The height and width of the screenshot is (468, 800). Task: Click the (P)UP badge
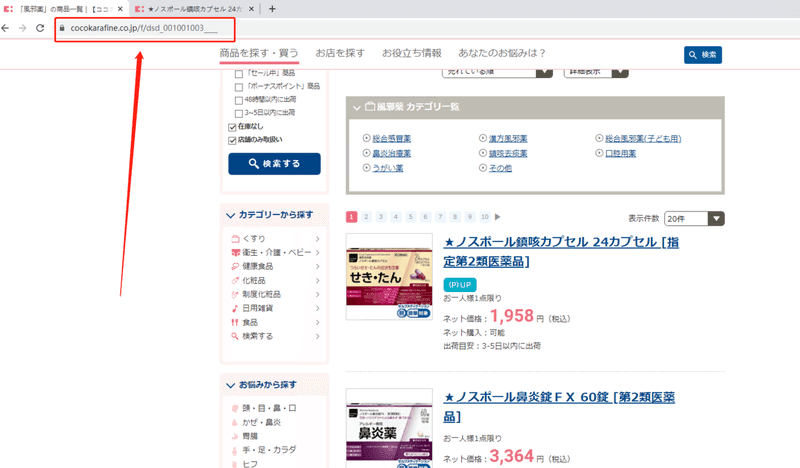pyautogui.click(x=460, y=284)
